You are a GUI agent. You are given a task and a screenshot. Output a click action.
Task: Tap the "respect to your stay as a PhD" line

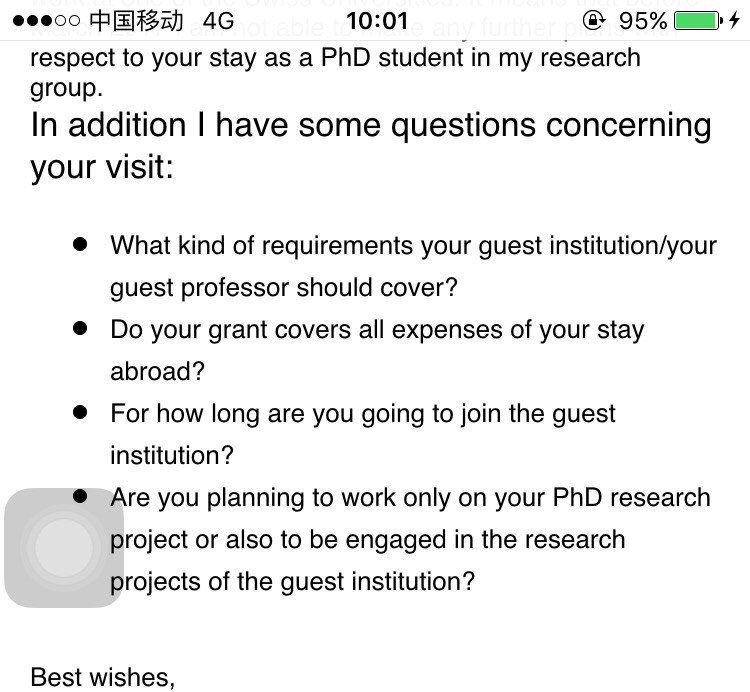click(x=335, y=57)
